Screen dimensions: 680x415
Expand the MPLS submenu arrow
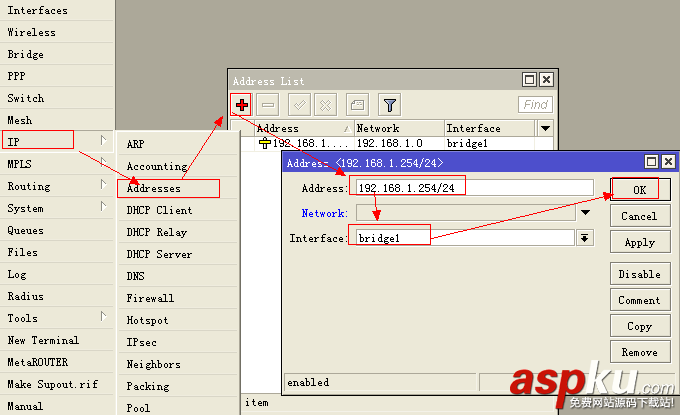point(103,162)
